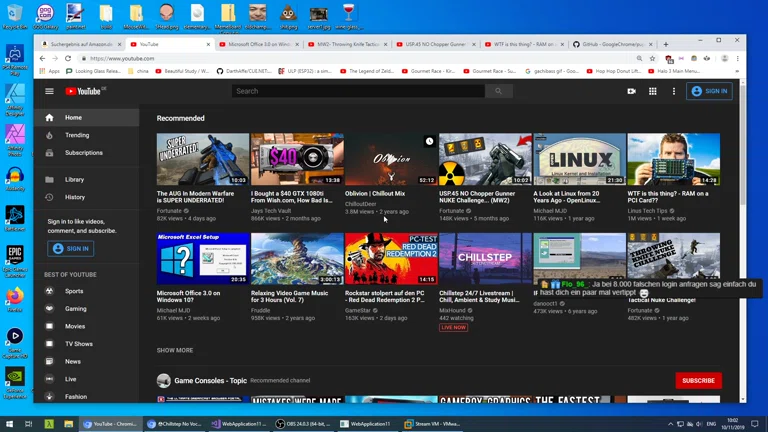Open the Audacity desktop icon
The width and height of the screenshot is (768, 432).
(15, 179)
